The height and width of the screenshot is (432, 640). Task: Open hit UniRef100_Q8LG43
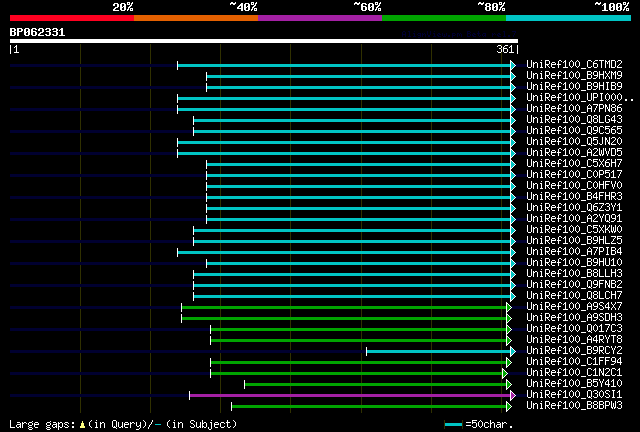pos(574,120)
